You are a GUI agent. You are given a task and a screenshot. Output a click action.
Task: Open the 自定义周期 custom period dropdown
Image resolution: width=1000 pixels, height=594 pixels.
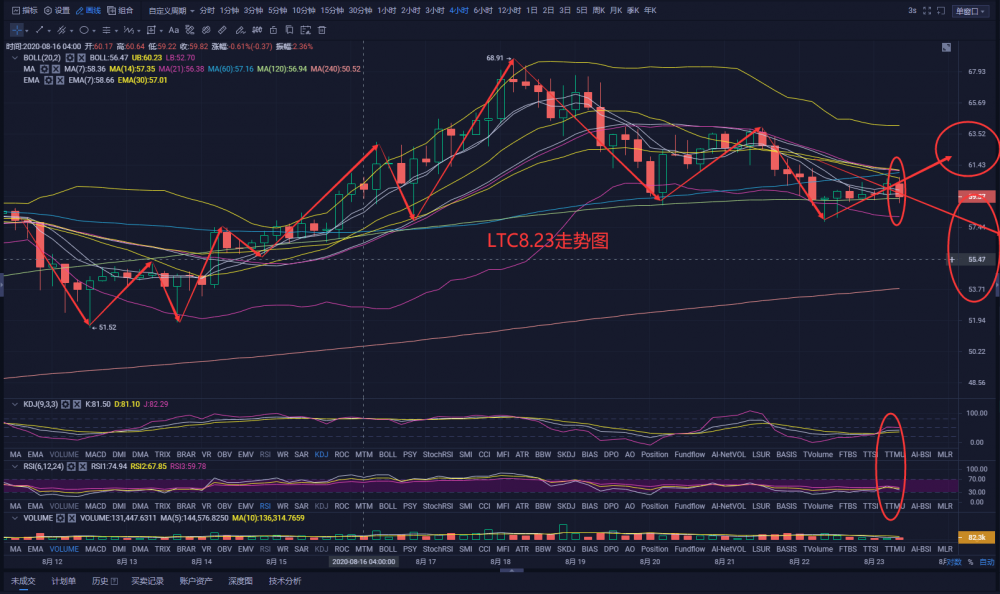tap(172, 11)
